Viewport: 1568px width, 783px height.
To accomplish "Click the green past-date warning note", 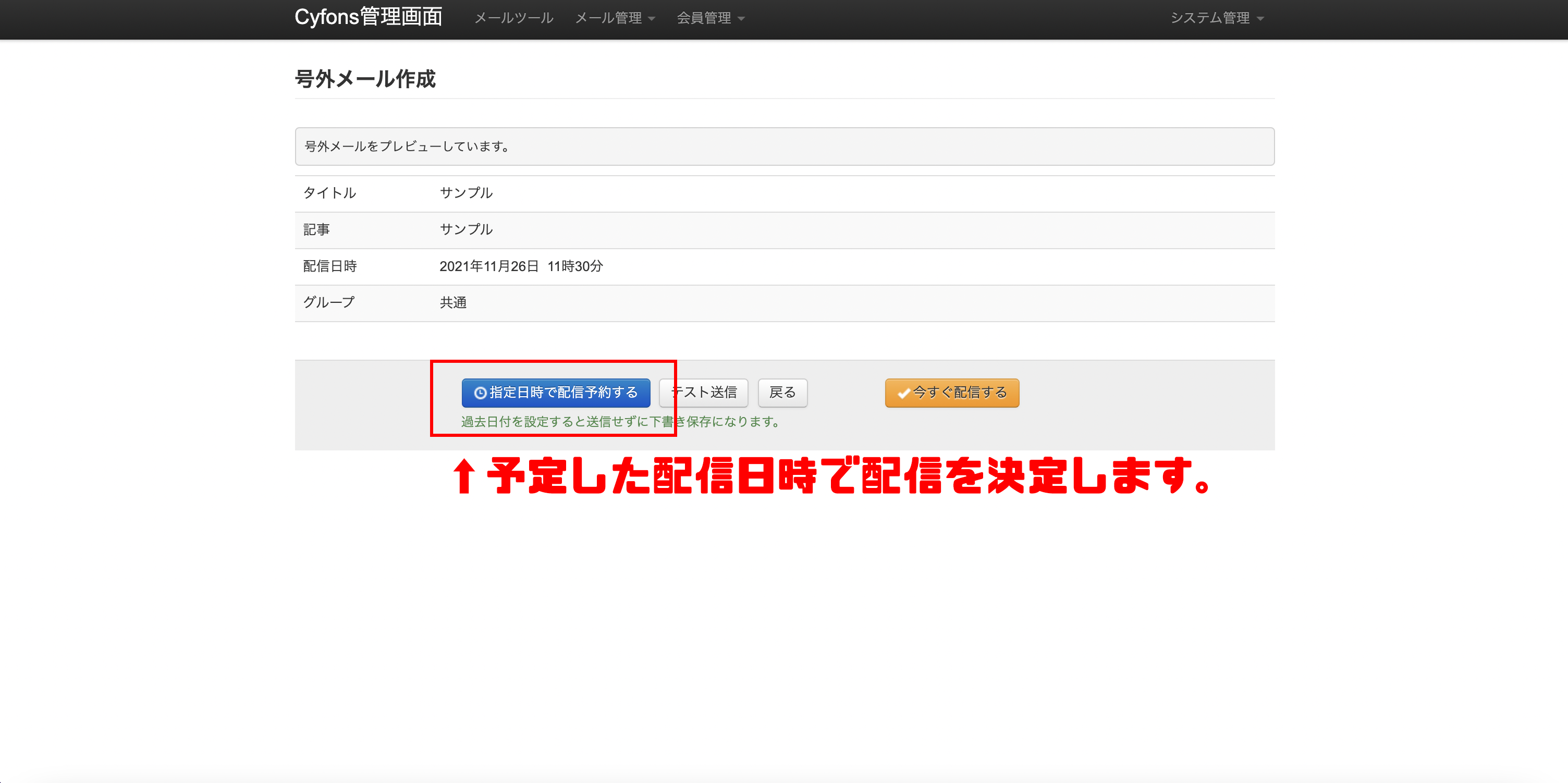I will coord(621,422).
